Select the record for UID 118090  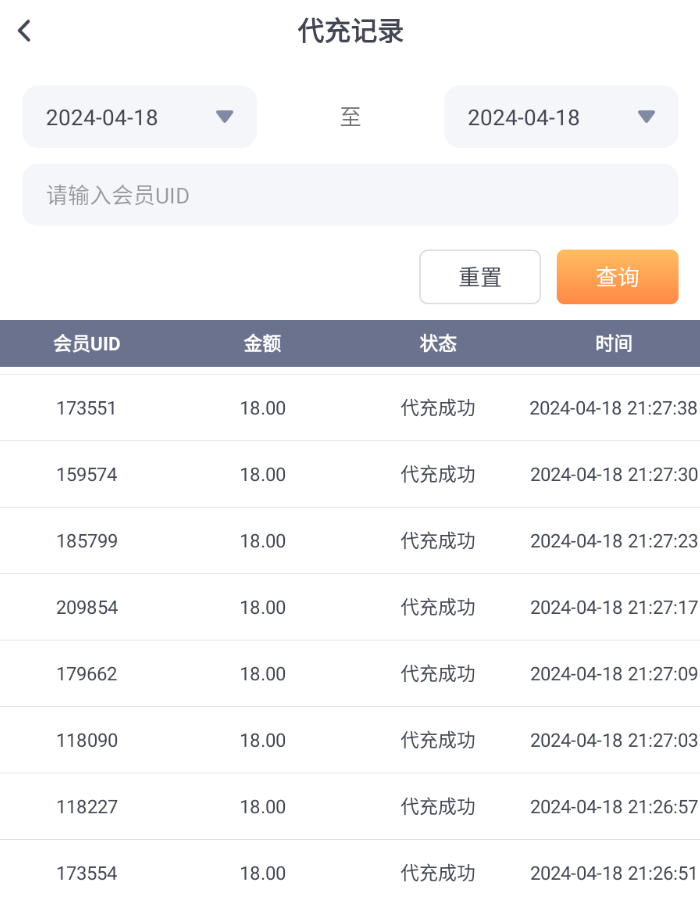pos(86,741)
